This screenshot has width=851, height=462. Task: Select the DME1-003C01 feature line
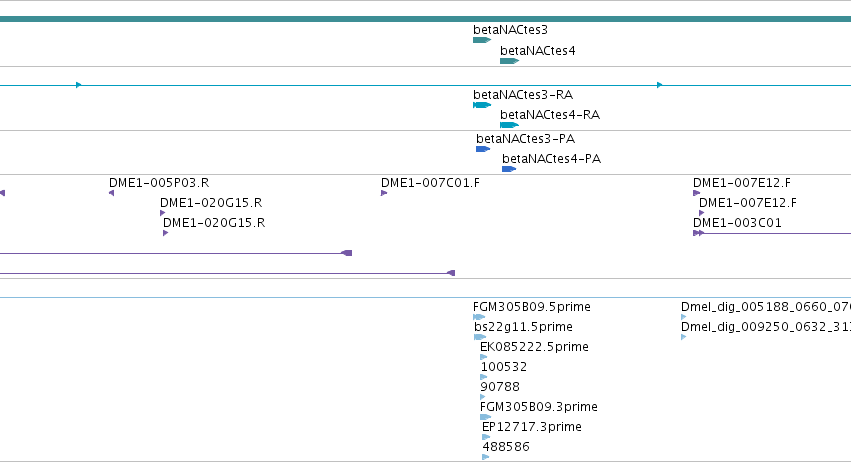coord(772,233)
